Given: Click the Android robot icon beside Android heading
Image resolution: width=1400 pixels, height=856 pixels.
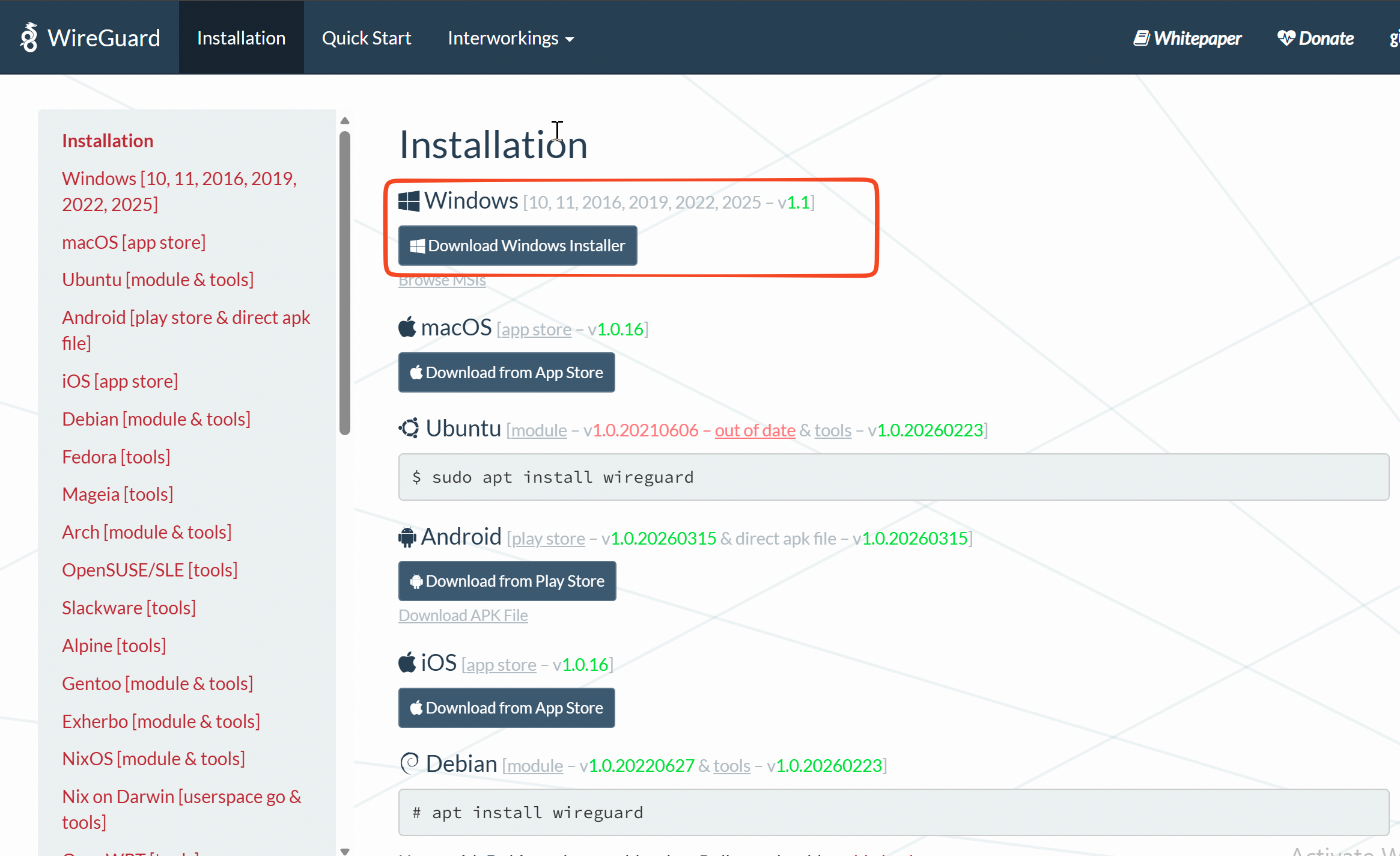Looking at the screenshot, I should click(x=407, y=537).
